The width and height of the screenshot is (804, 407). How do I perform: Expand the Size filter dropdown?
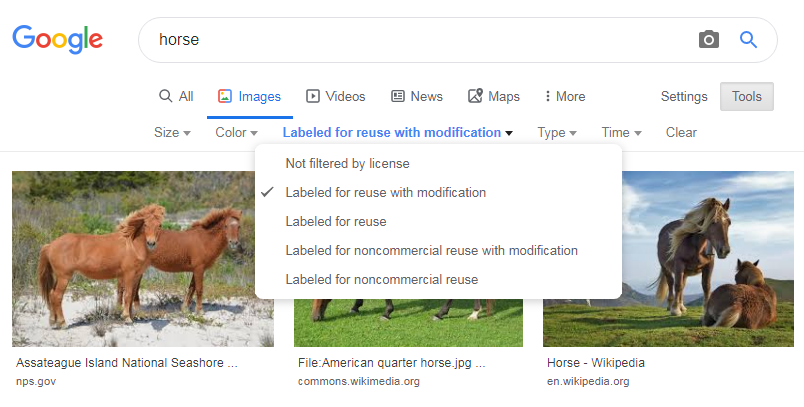pyautogui.click(x=171, y=133)
